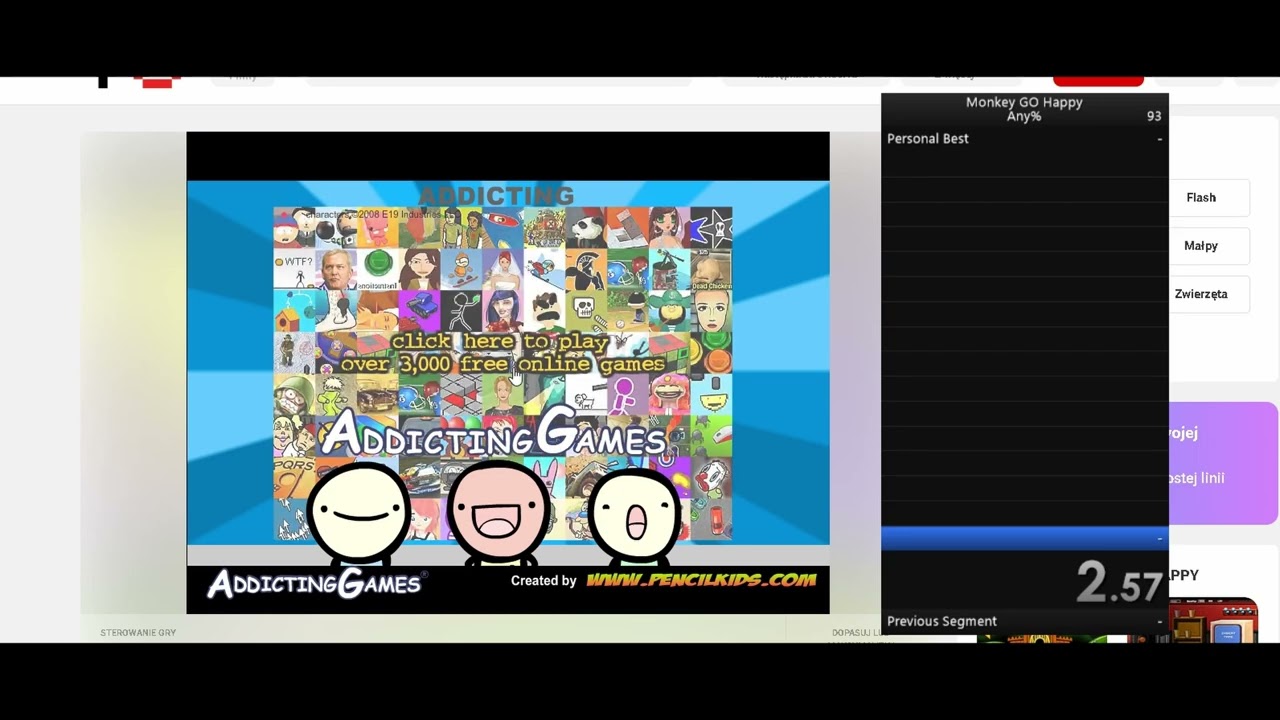Open the yellow pixel smiley tile
The height and width of the screenshot is (720, 1280).
[713, 395]
